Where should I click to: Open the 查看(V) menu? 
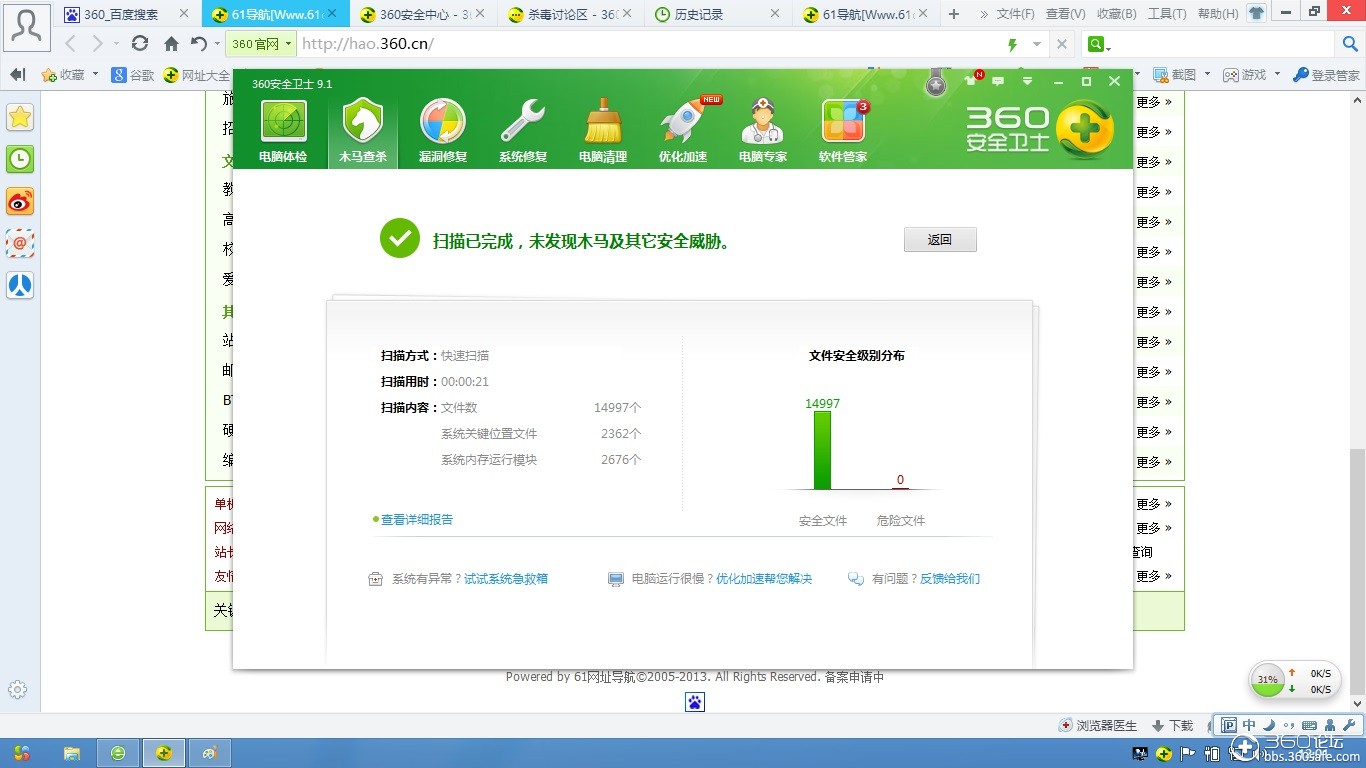pos(1066,14)
